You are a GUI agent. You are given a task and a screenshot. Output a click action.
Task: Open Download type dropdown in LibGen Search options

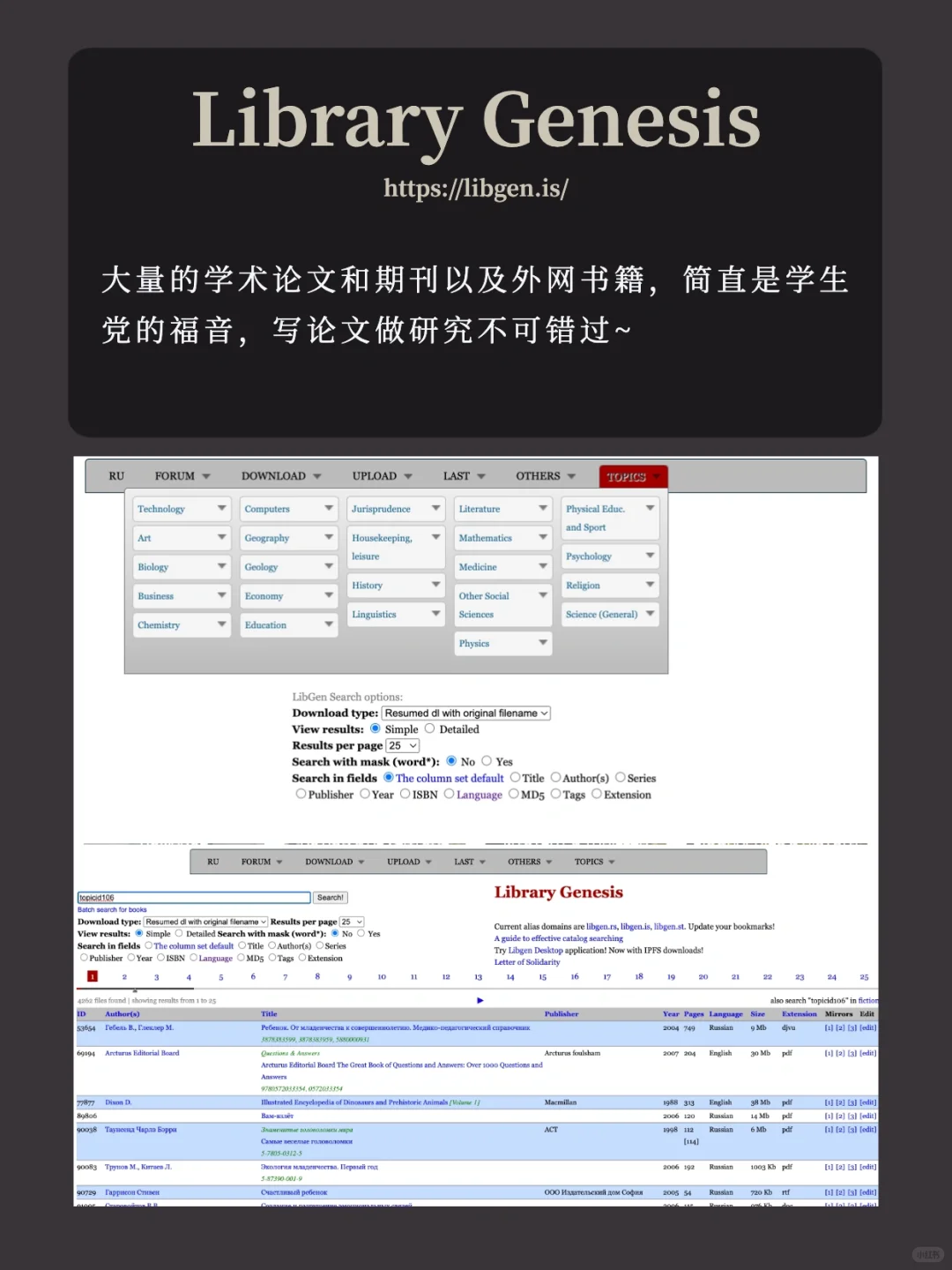466,713
